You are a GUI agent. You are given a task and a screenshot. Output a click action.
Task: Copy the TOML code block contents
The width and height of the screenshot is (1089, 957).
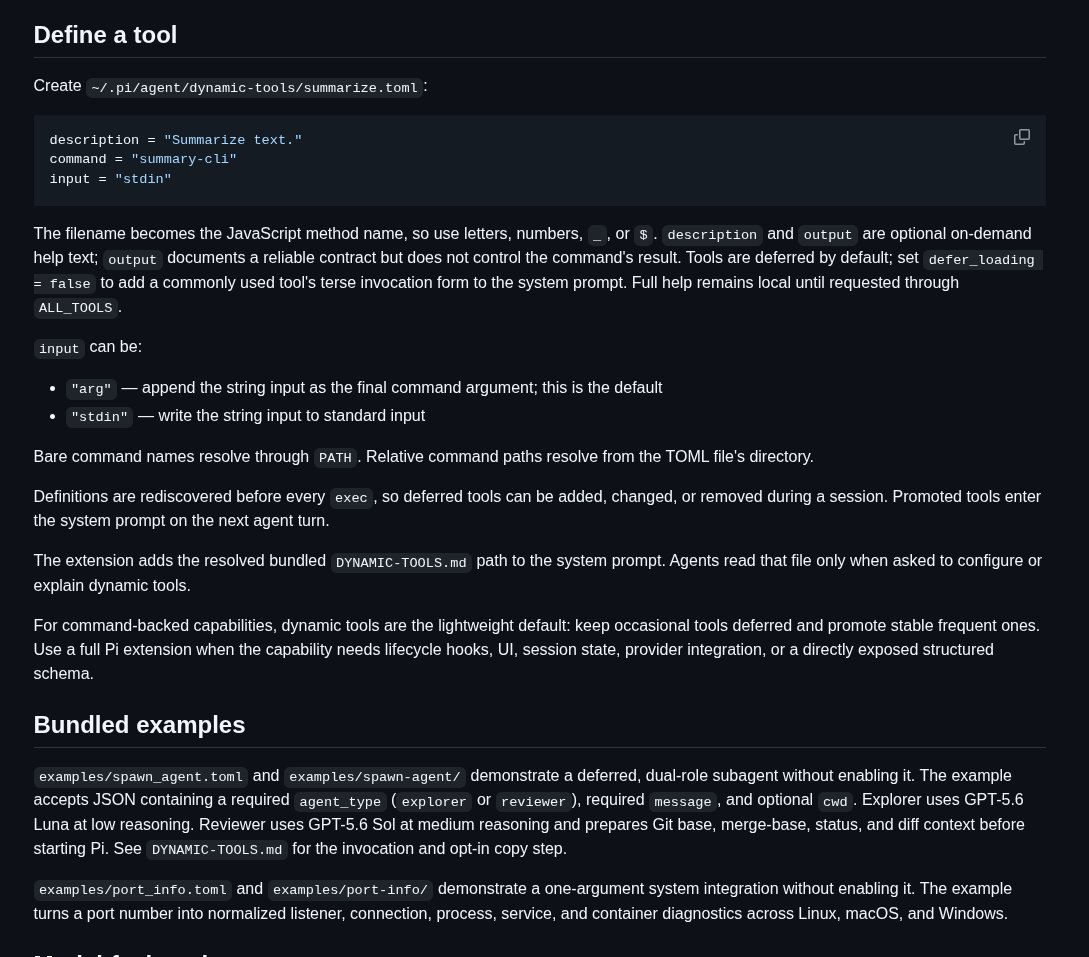coord(1022,138)
